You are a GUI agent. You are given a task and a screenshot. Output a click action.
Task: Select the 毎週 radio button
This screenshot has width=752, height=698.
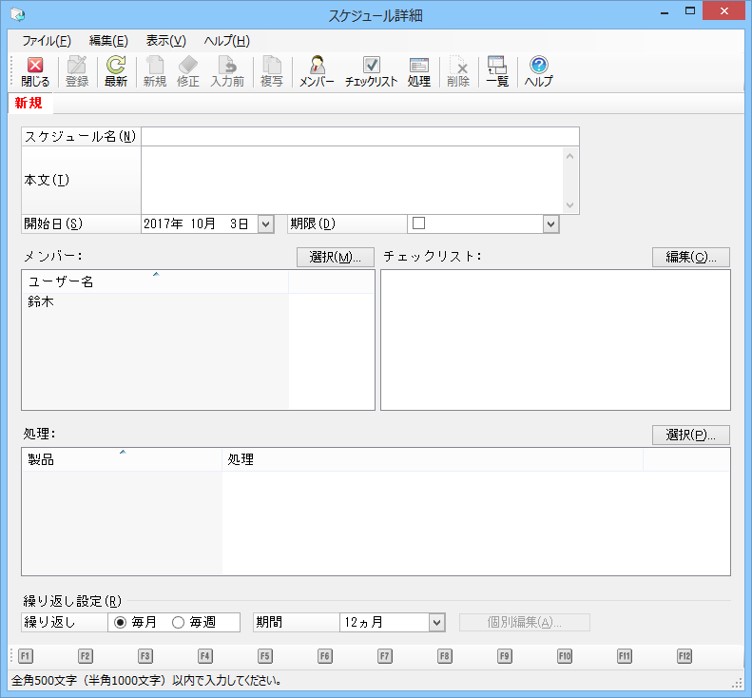179,622
